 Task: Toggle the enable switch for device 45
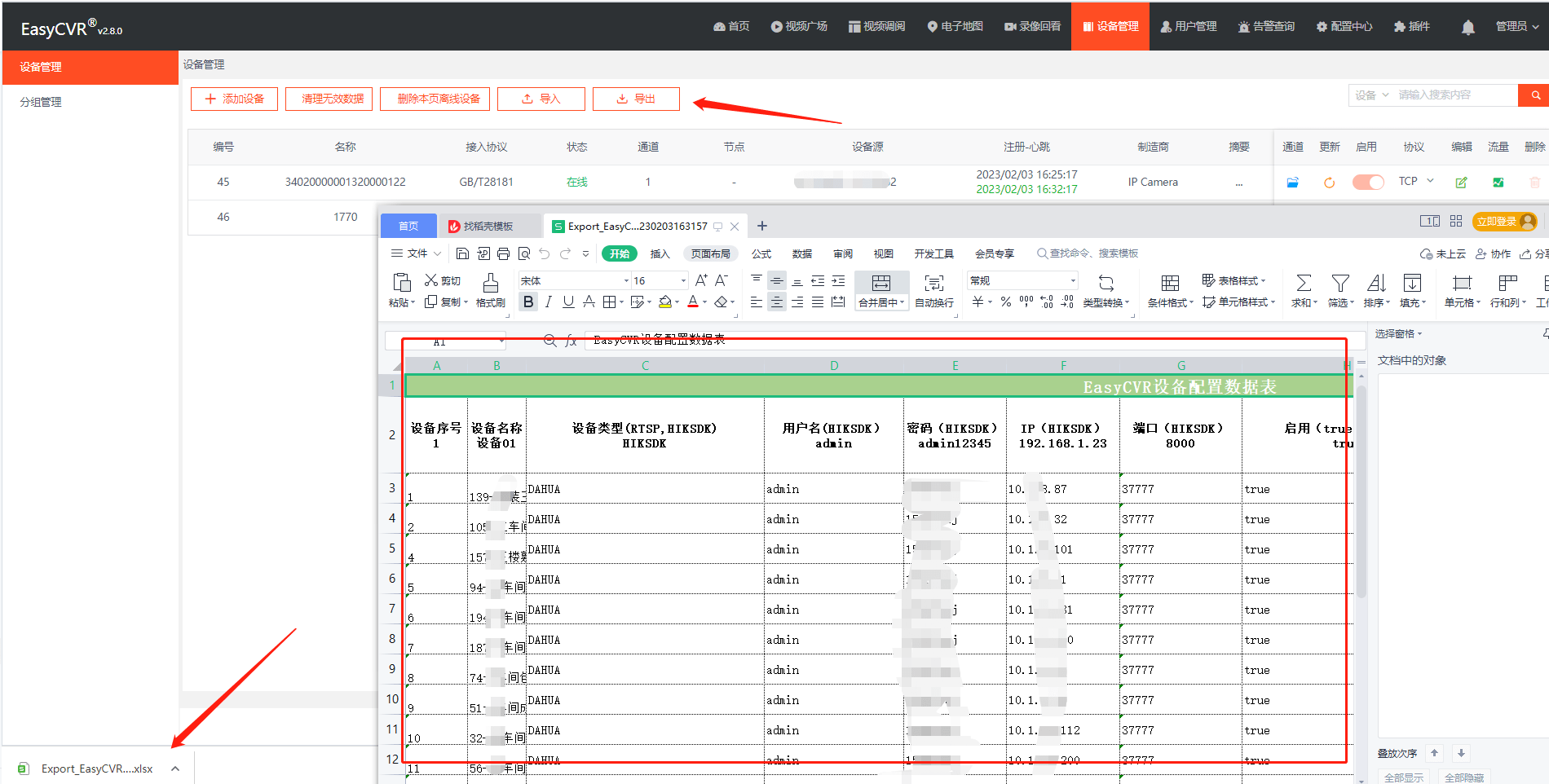pos(1368,182)
